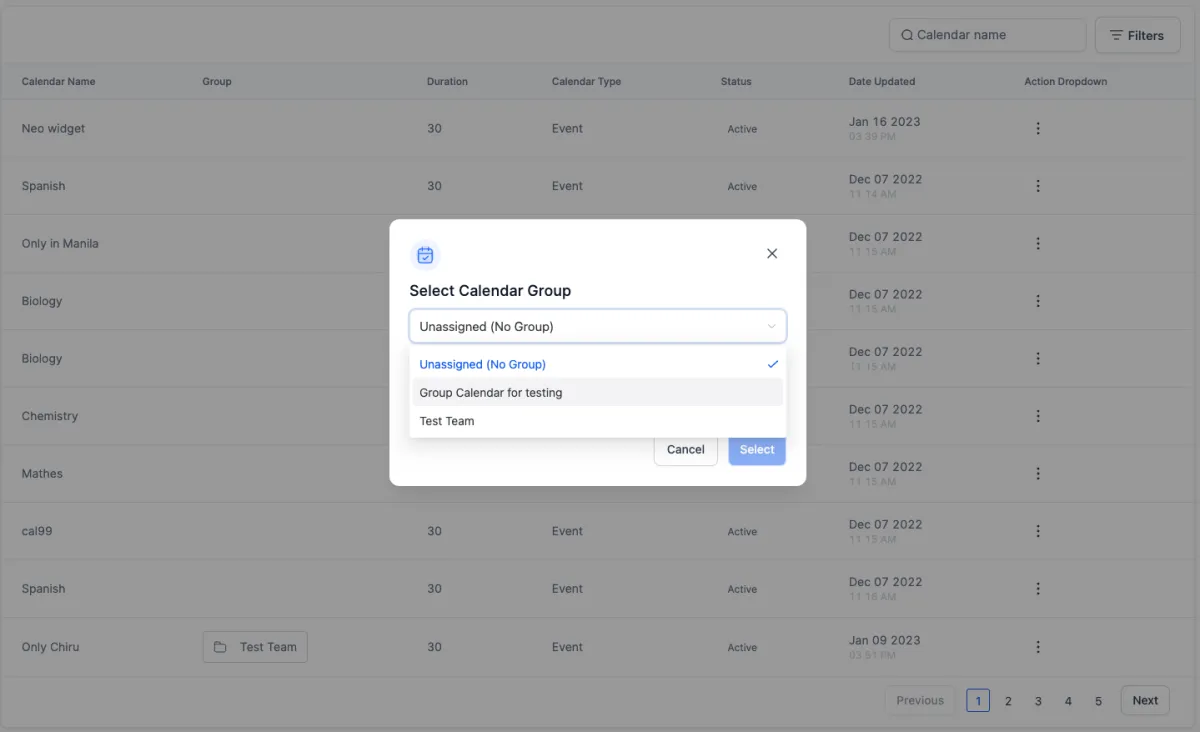Click the calendar check icon in dialog
Viewport: 1200px width, 732px height.
[425, 255]
